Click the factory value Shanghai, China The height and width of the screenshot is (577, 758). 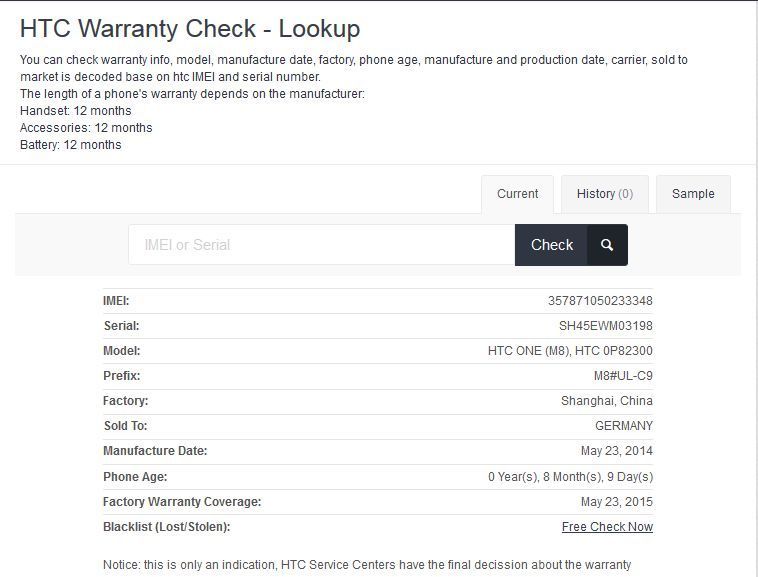point(607,401)
